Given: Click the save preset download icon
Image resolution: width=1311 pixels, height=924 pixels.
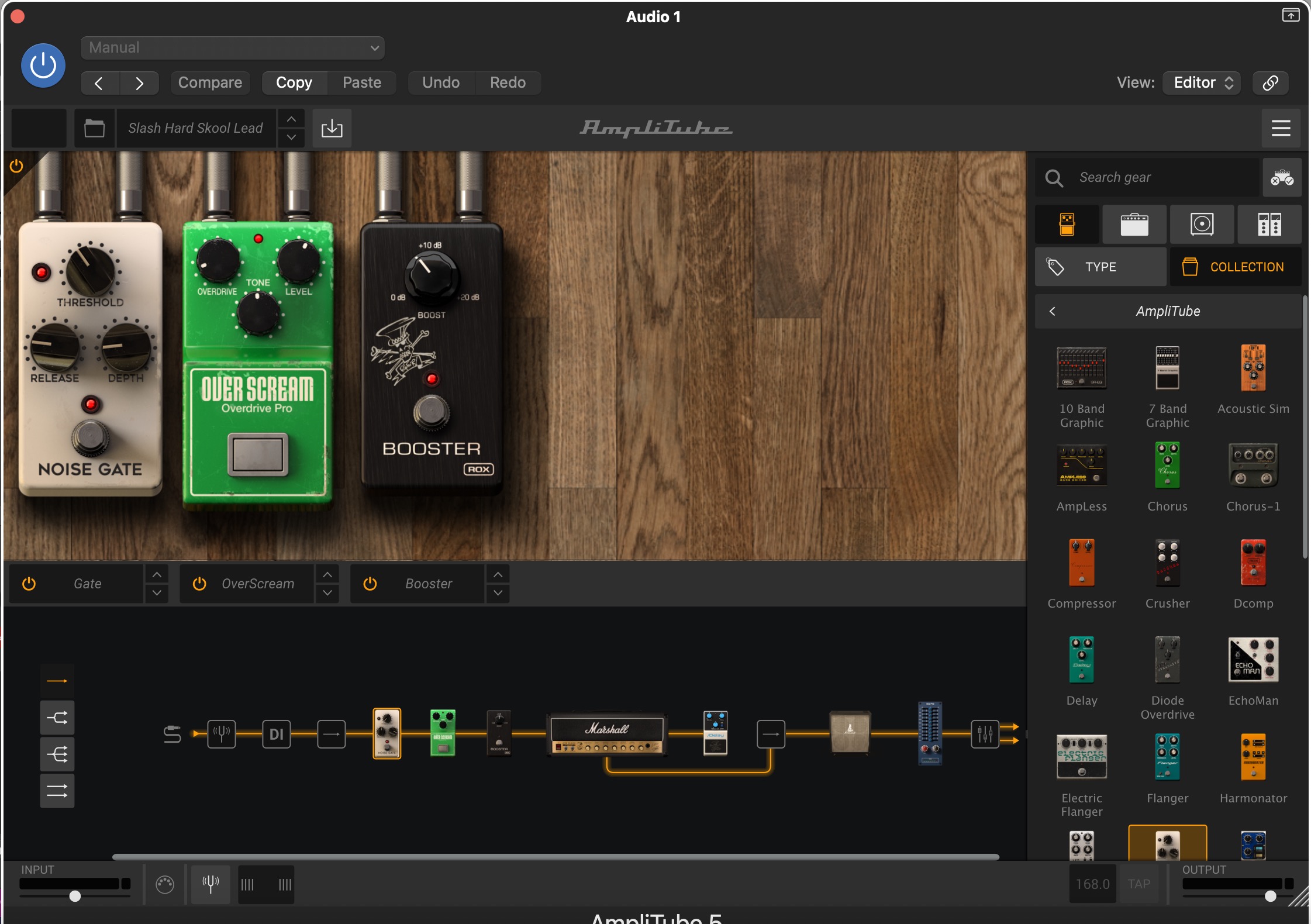Looking at the screenshot, I should pyautogui.click(x=332, y=128).
